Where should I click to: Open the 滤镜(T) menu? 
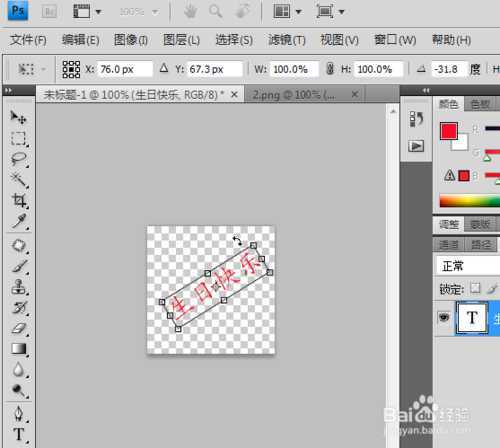[x=287, y=40]
